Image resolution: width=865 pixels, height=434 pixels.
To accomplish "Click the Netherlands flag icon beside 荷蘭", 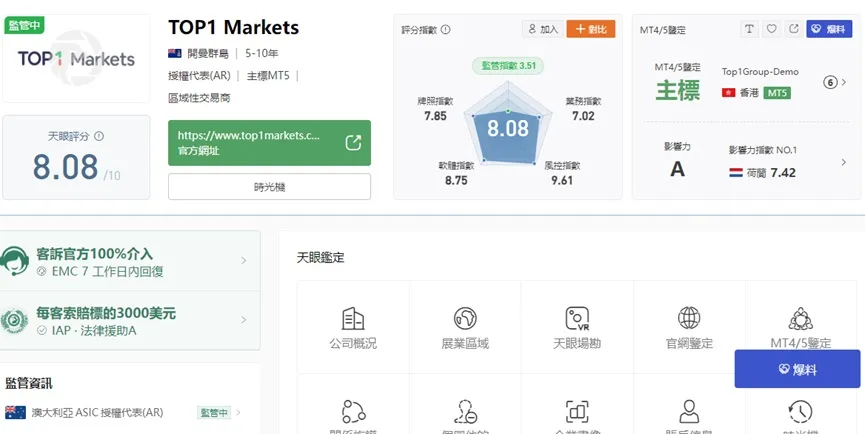I will coord(736,173).
